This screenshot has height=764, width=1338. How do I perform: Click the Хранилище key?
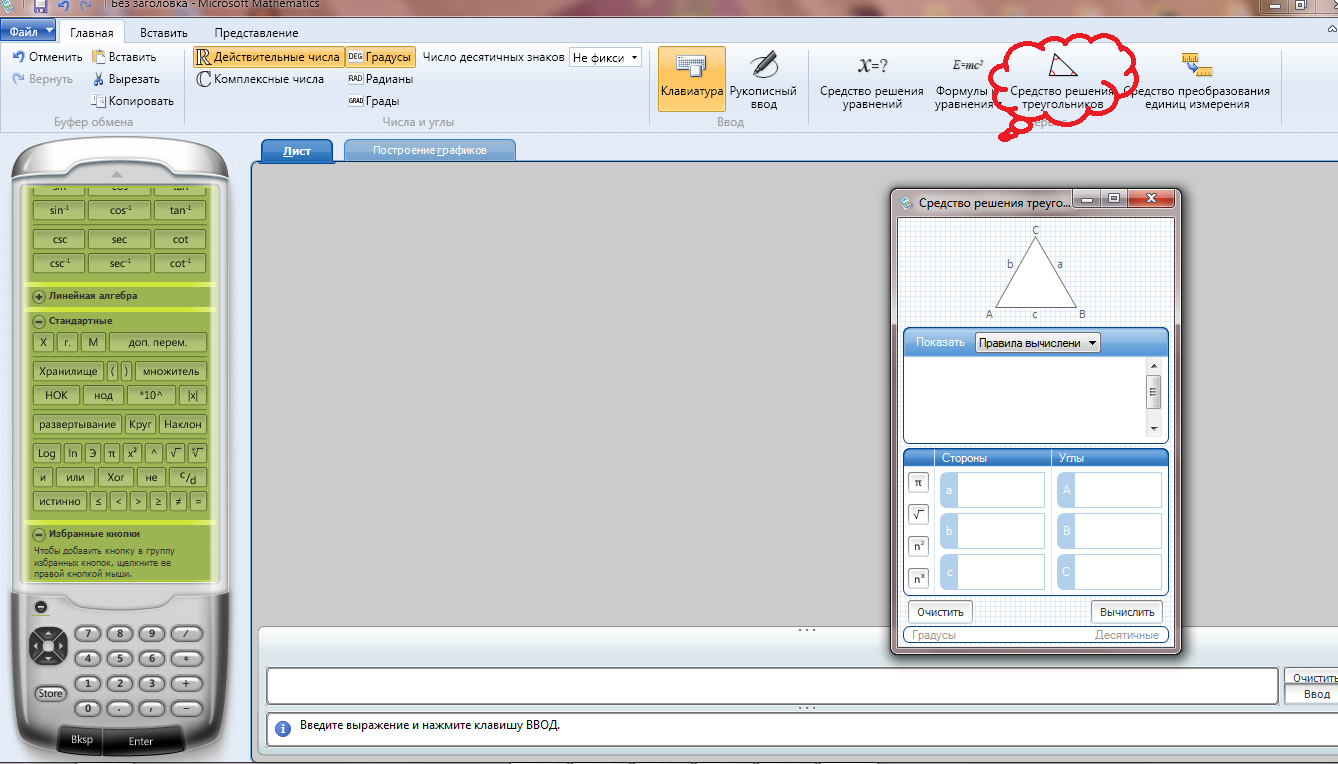[68, 371]
